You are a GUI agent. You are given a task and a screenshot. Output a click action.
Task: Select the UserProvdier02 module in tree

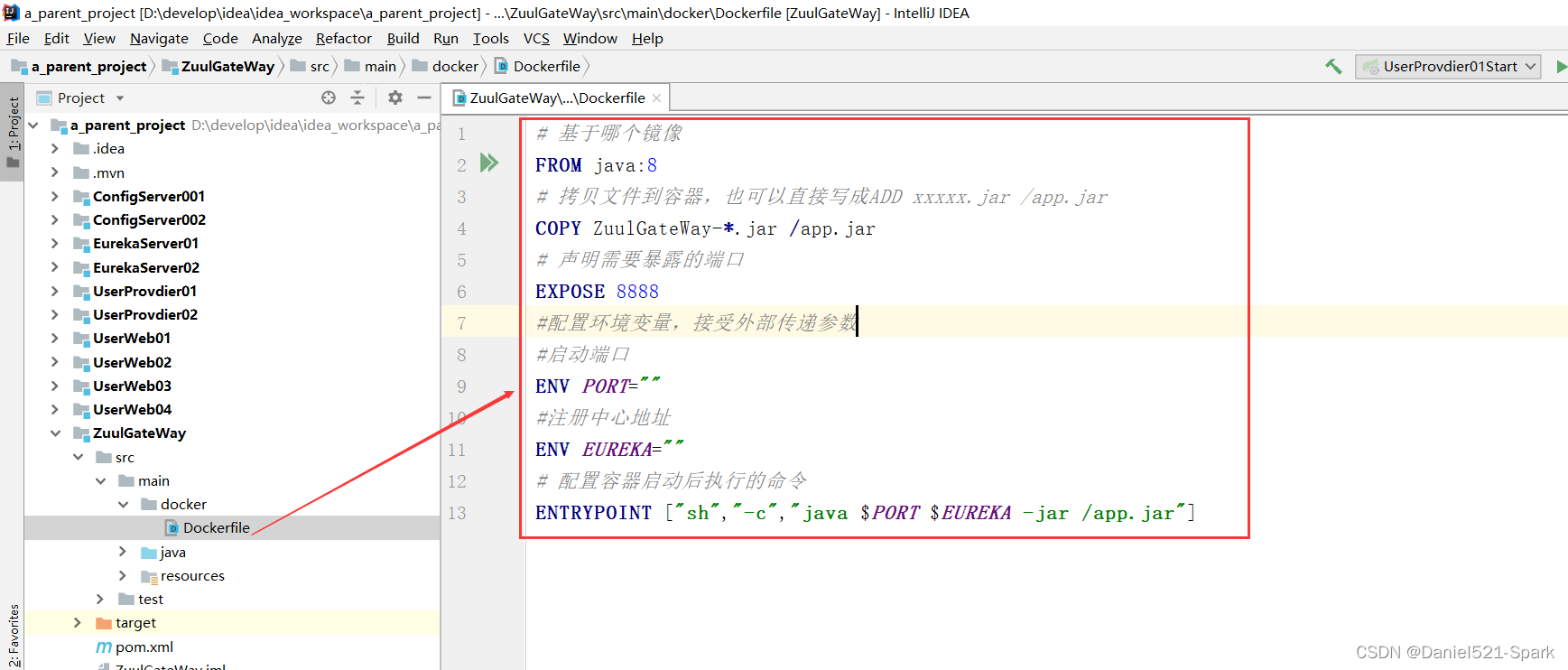pyautogui.click(x=144, y=314)
